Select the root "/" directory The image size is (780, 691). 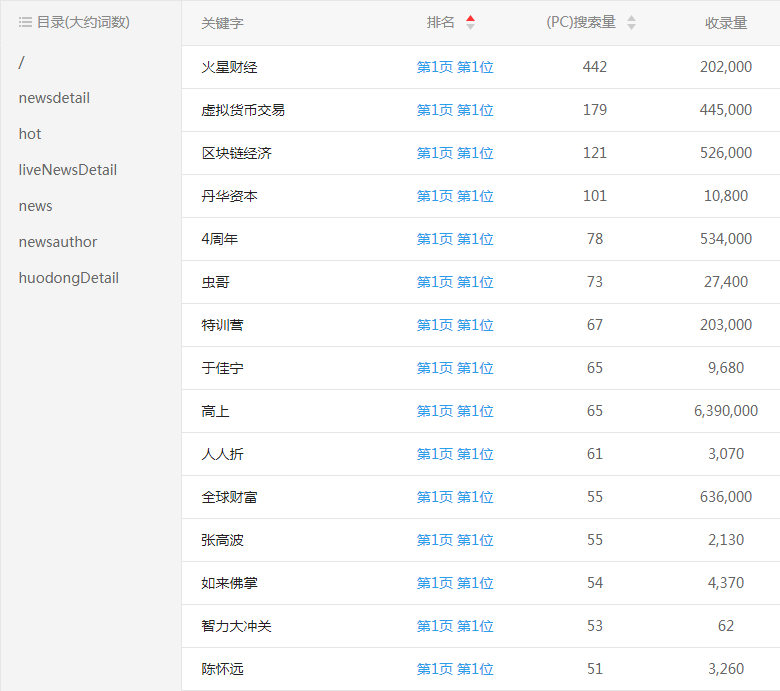coord(22,62)
